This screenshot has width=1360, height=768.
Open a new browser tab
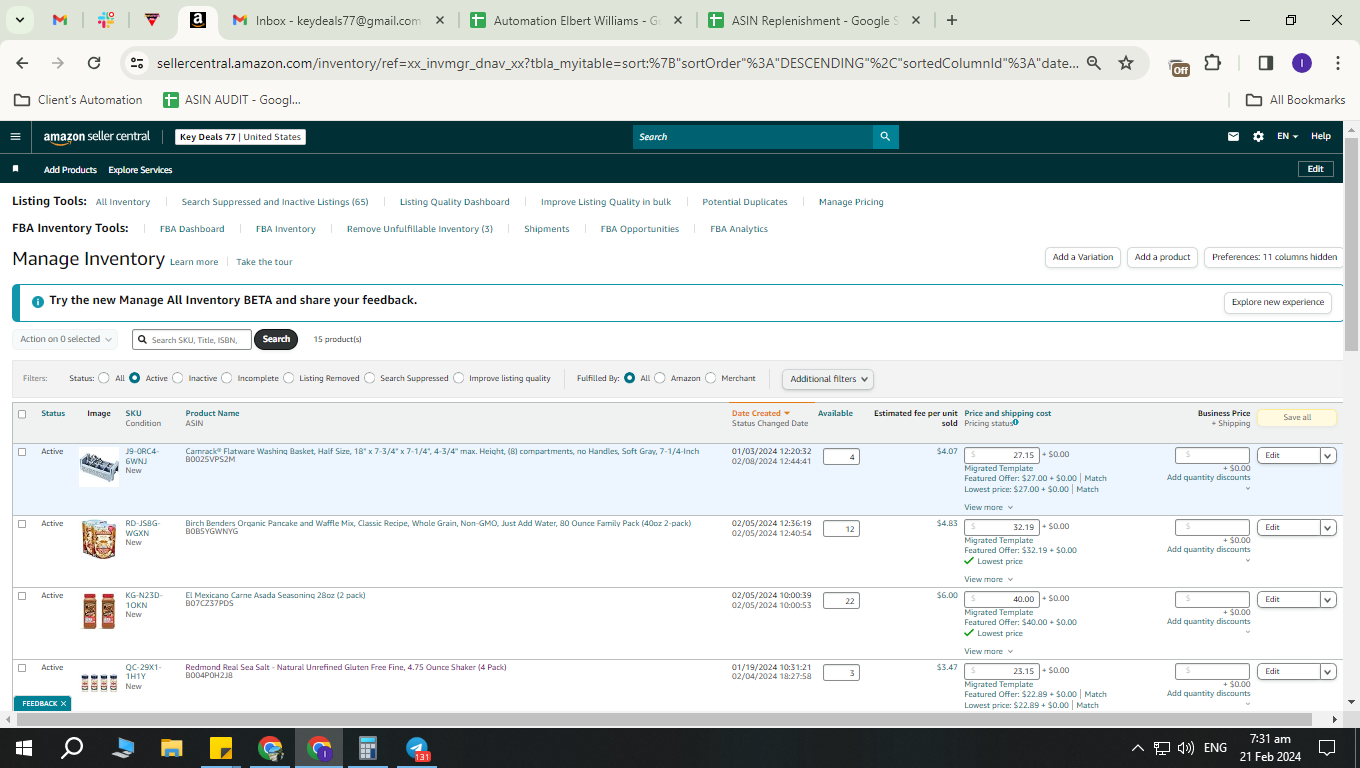(951, 20)
